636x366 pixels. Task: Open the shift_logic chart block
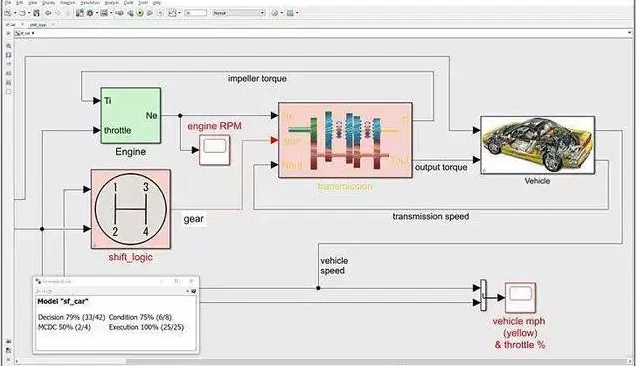[131, 209]
